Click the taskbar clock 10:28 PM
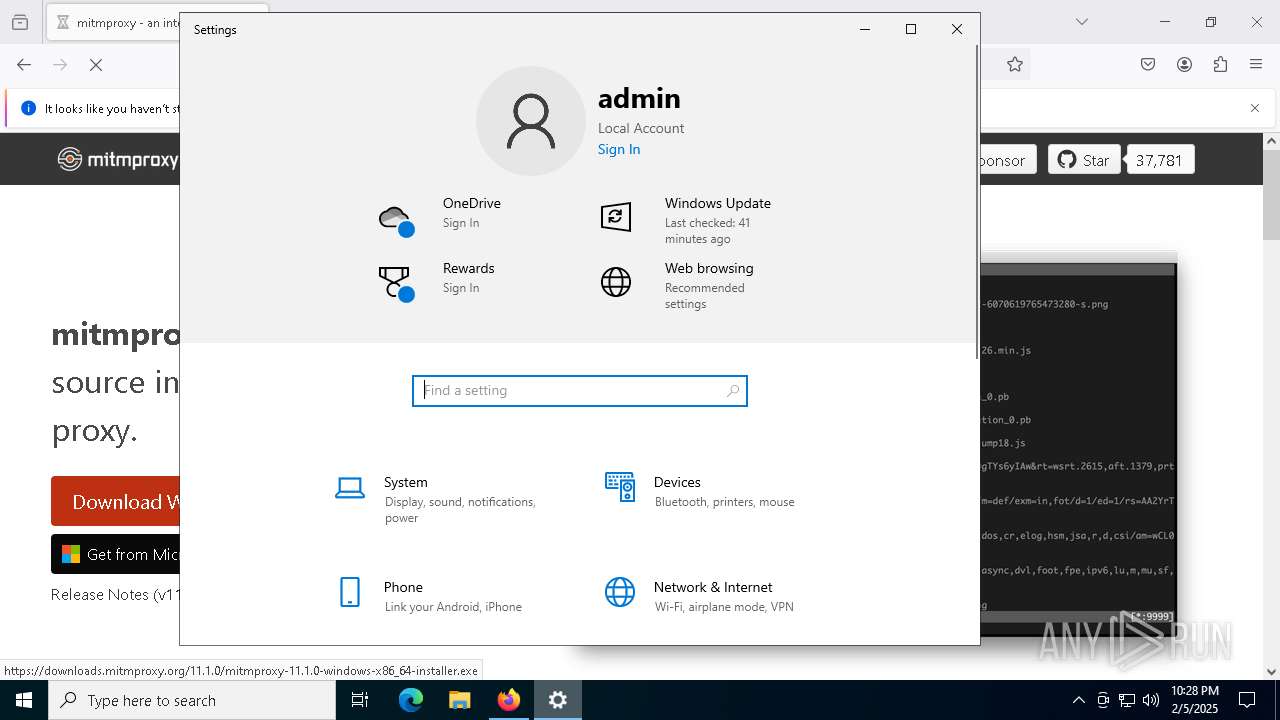The image size is (1280, 720). pos(1195,699)
